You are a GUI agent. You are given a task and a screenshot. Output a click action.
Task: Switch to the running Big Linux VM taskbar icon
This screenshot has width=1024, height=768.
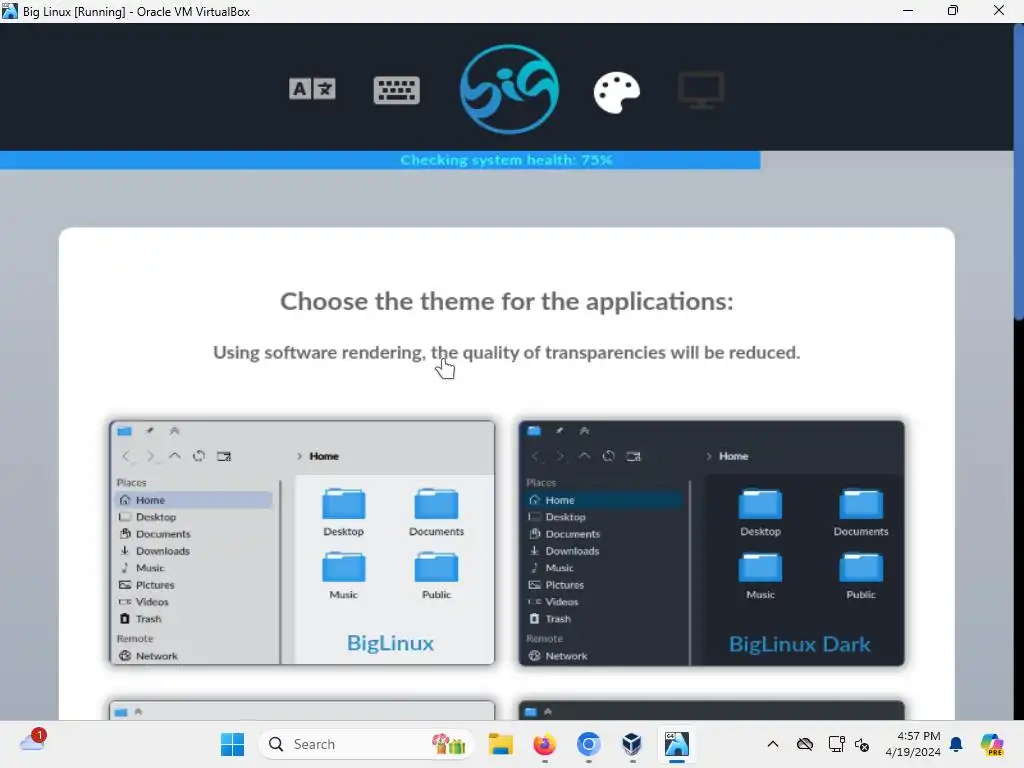(x=677, y=744)
